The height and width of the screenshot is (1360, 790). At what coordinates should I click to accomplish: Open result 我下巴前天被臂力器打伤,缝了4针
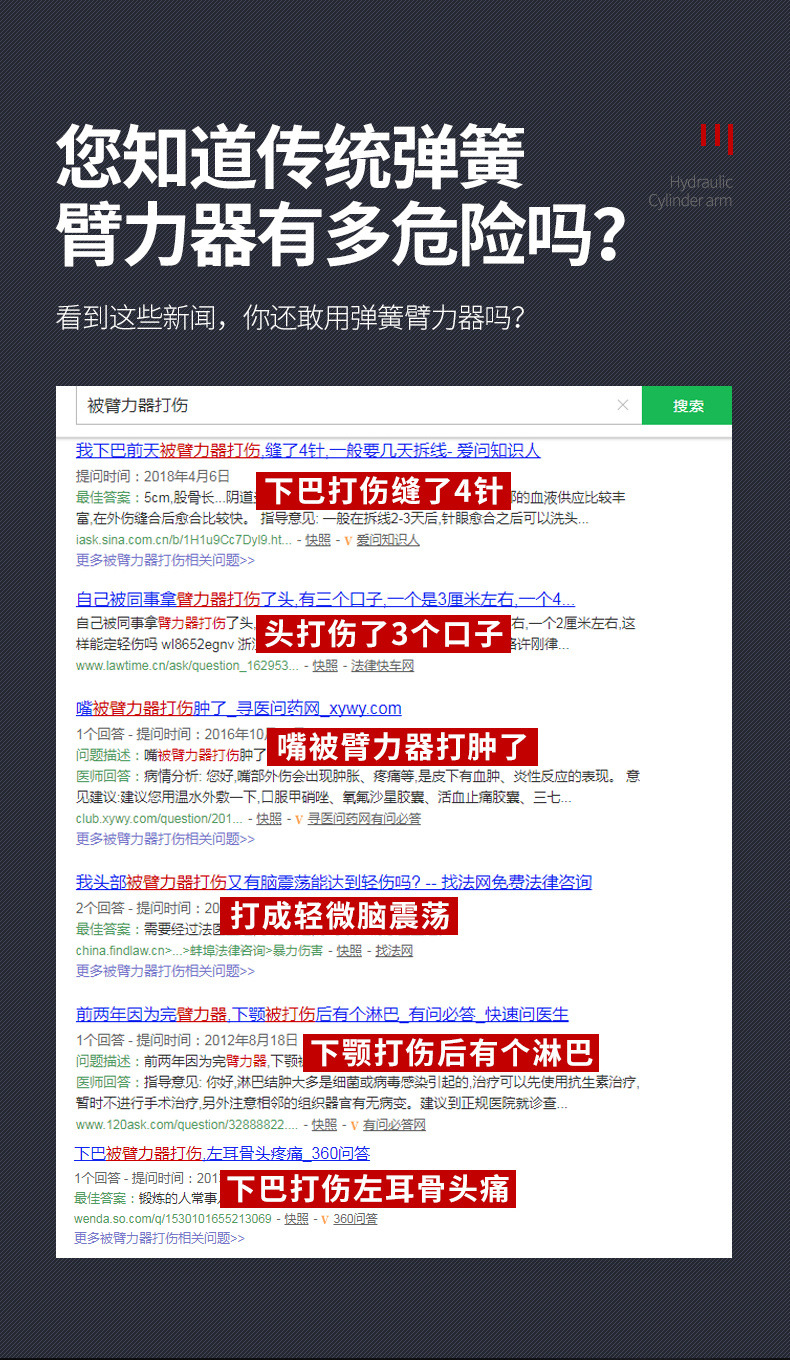point(308,450)
